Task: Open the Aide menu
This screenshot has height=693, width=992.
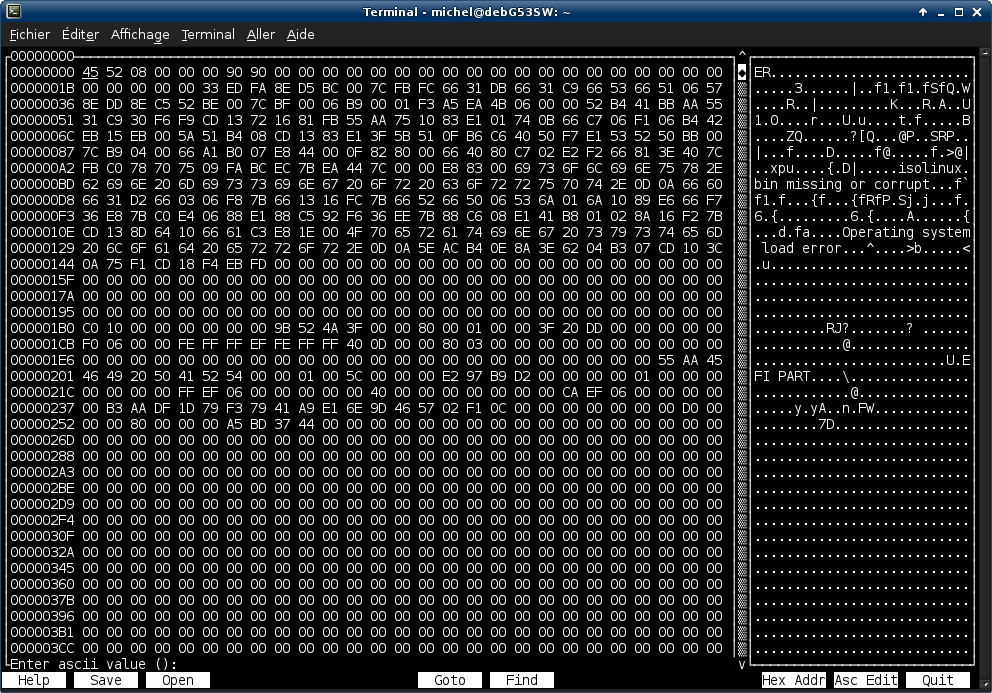Action: point(301,34)
